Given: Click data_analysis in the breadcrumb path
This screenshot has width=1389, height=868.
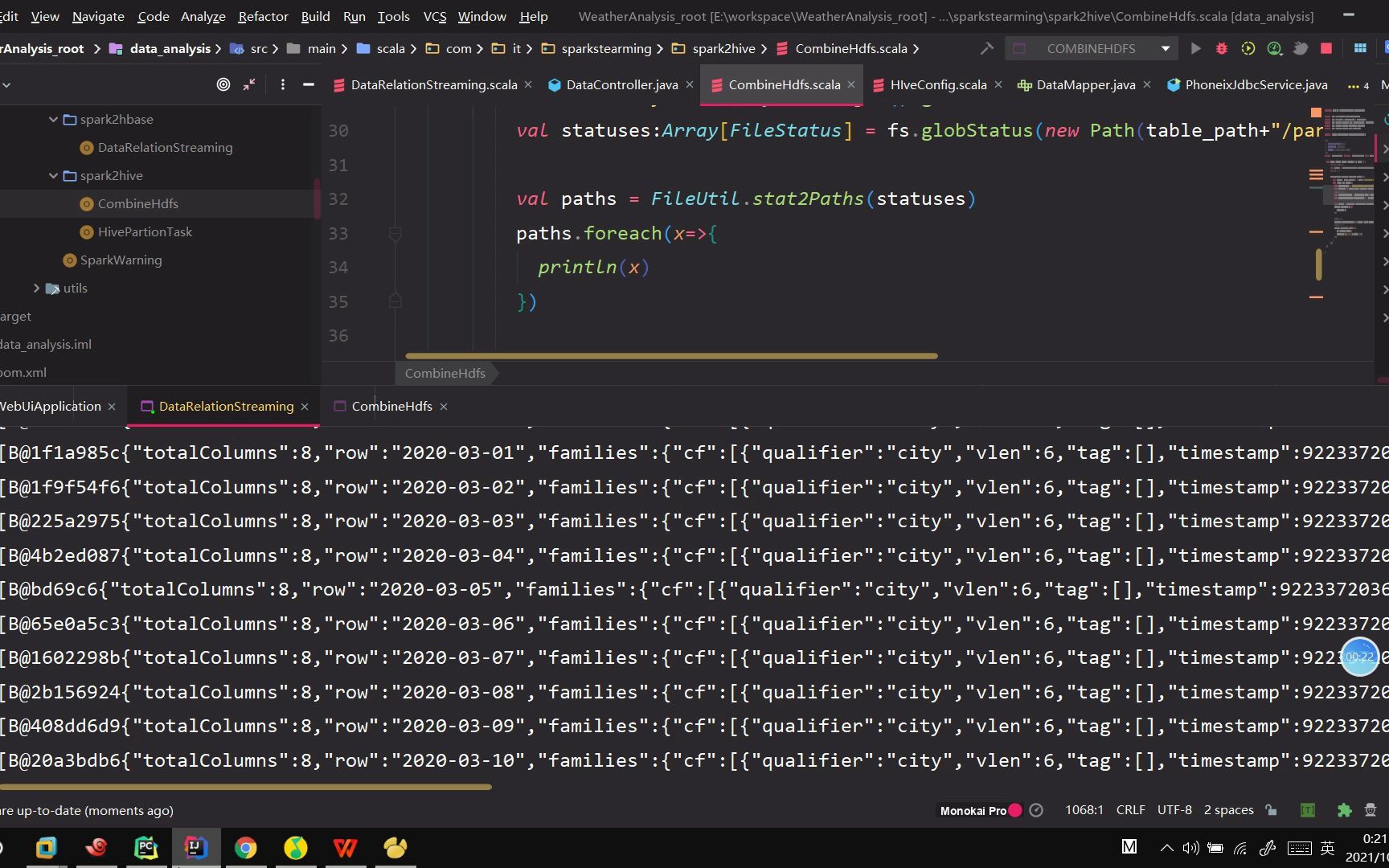Looking at the screenshot, I should tap(170, 49).
